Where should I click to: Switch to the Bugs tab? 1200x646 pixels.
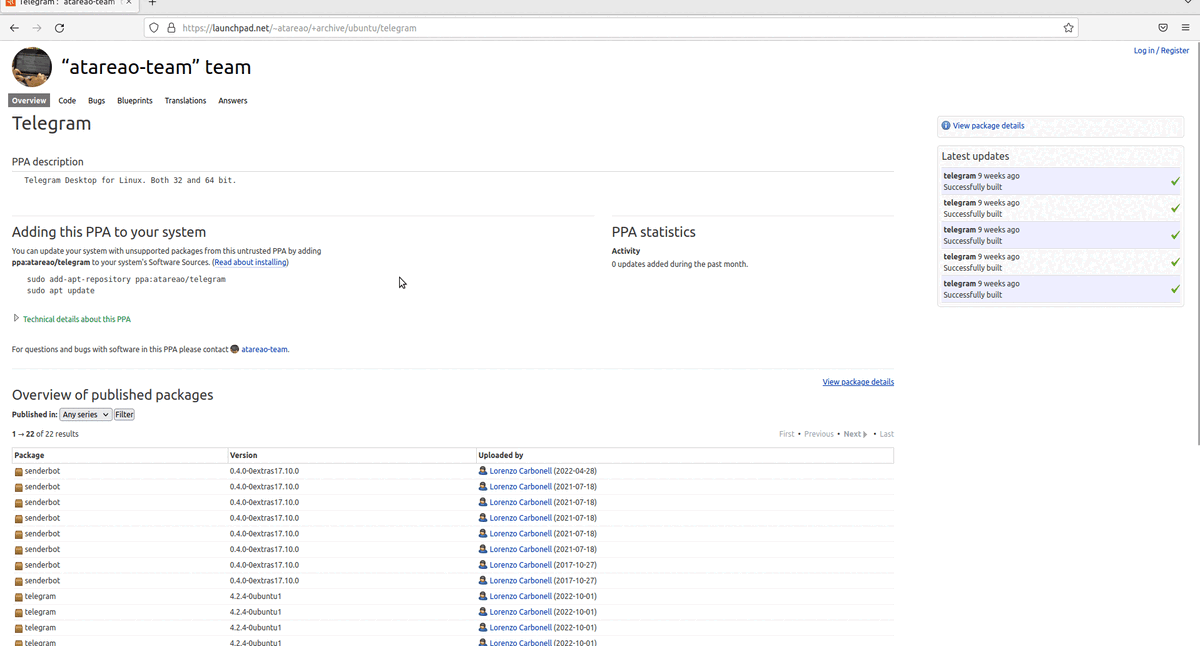[96, 101]
